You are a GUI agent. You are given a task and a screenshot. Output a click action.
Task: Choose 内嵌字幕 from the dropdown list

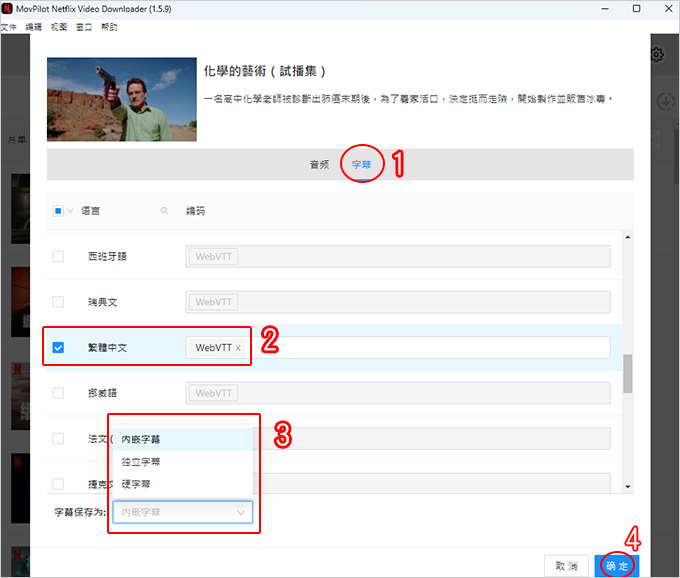pos(183,439)
